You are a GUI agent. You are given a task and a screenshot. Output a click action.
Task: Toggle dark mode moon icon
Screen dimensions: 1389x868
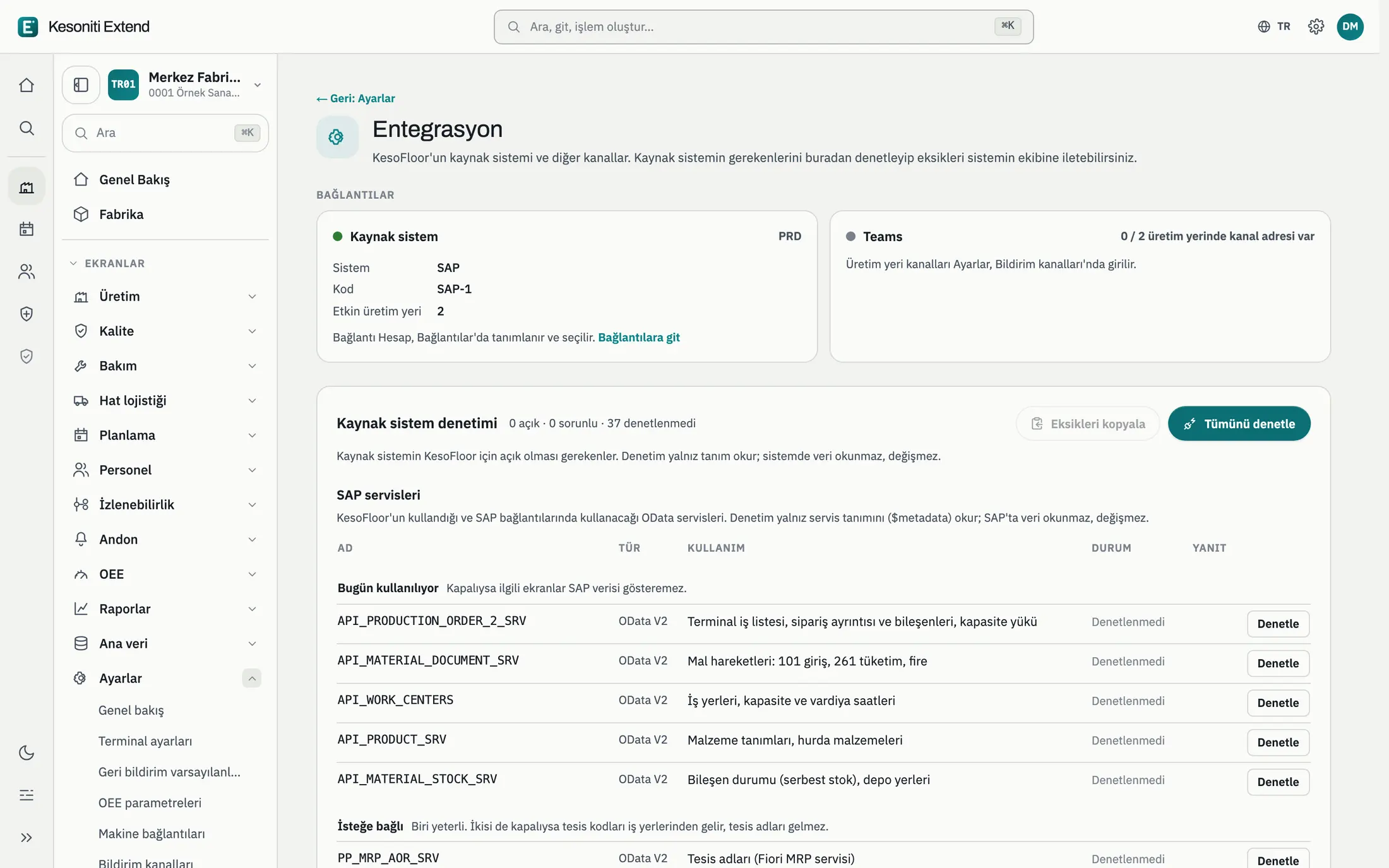pyautogui.click(x=27, y=752)
